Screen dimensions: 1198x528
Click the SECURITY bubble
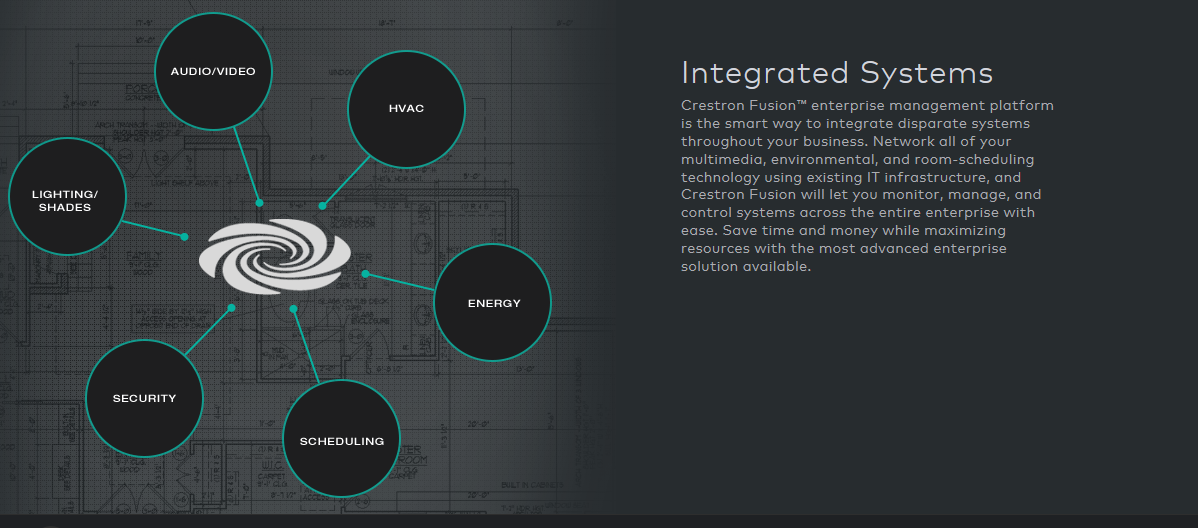click(x=144, y=398)
